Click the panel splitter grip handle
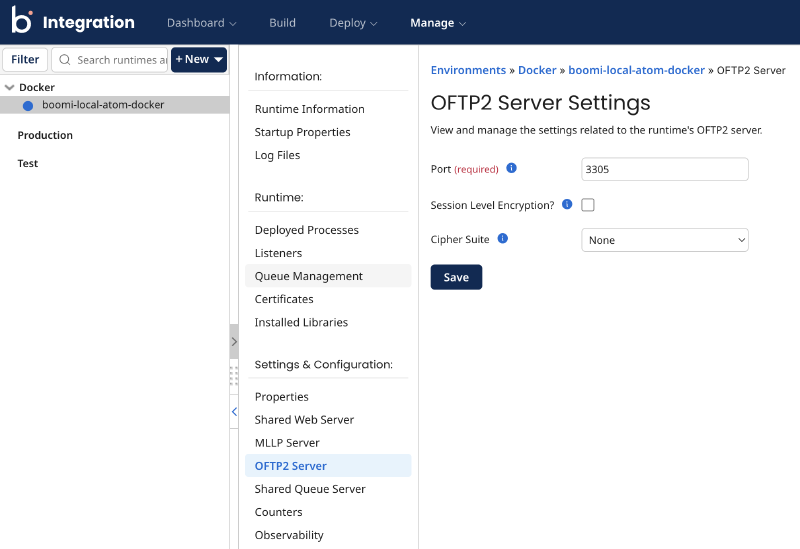The image size is (800, 549). pyautogui.click(x=234, y=376)
